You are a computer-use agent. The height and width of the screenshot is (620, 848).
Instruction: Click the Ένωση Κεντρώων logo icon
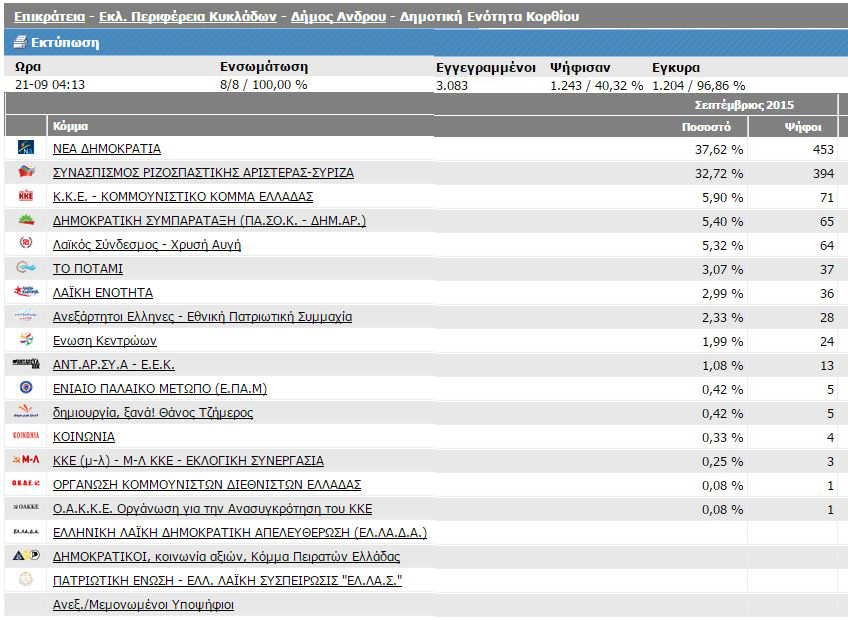pos(26,339)
